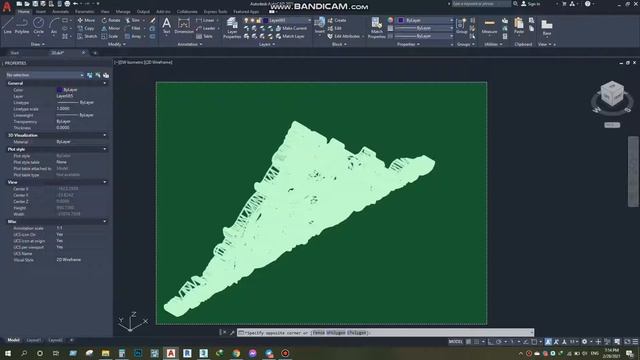Click Edit Attributes
This screenshot has width=640, height=360.
coord(344,36)
